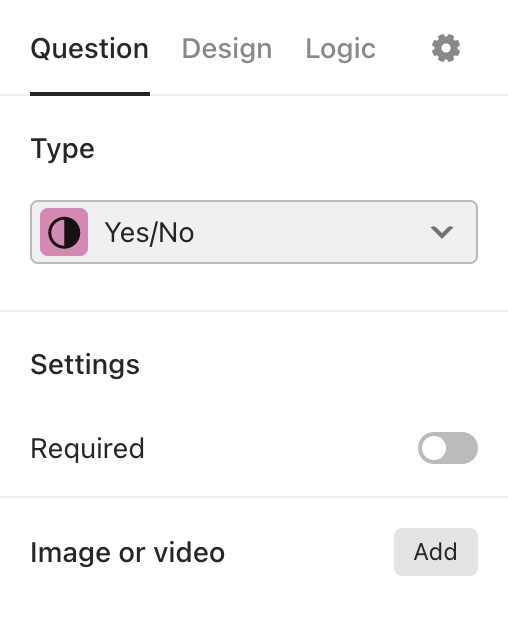Switch to the Design tab
Viewport: 508px width, 638px height.
pos(227,49)
